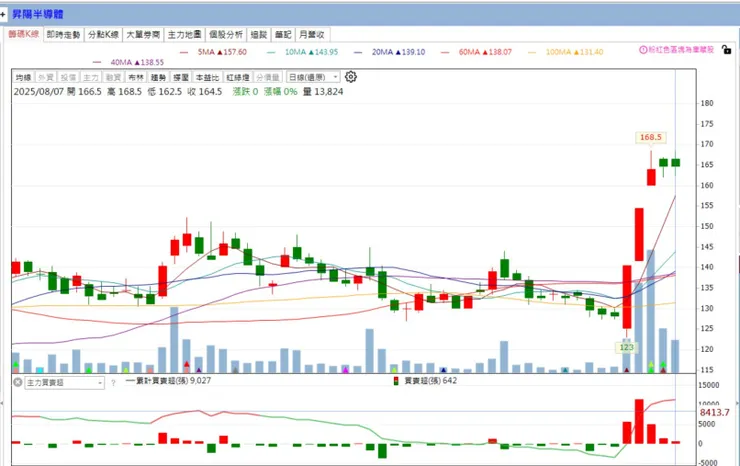The height and width of the screenshot is (466, 740).
Task: Click the left panel collapse arrow
Action: 2,403
